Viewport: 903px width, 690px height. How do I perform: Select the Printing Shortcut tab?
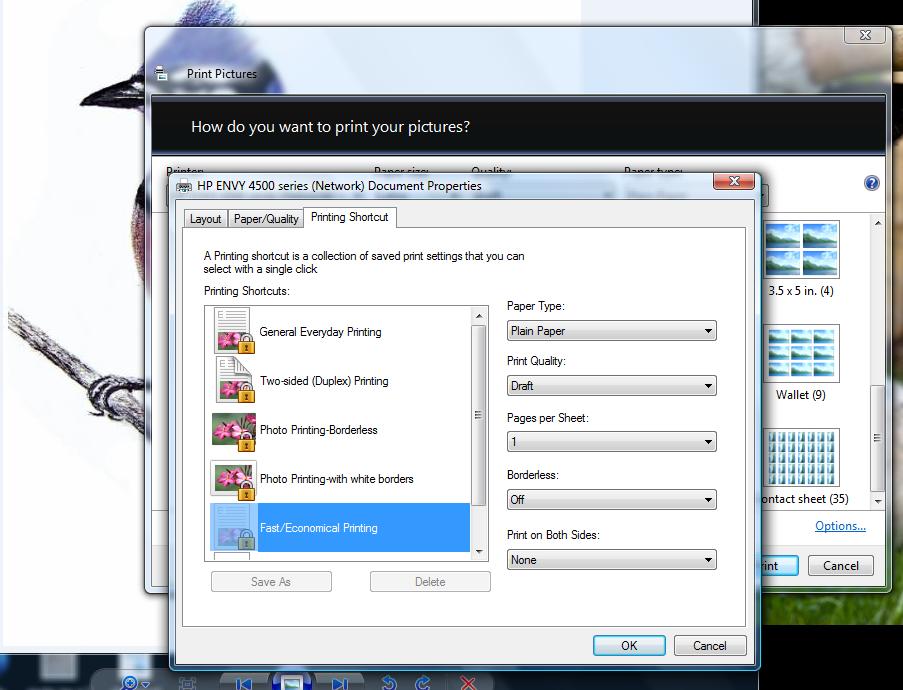[x=350, y=217]
